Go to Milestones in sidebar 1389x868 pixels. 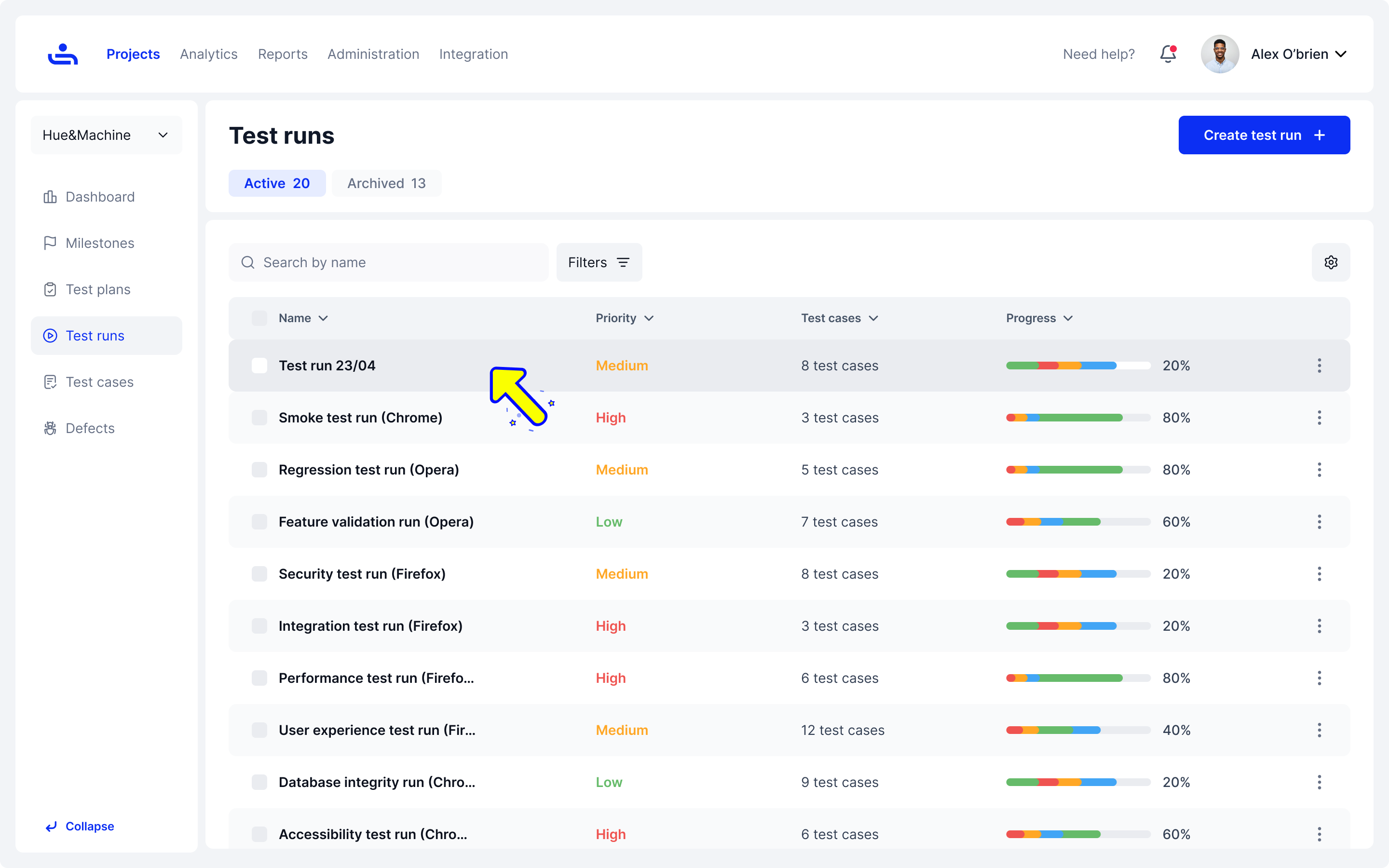tap(100, 244)
